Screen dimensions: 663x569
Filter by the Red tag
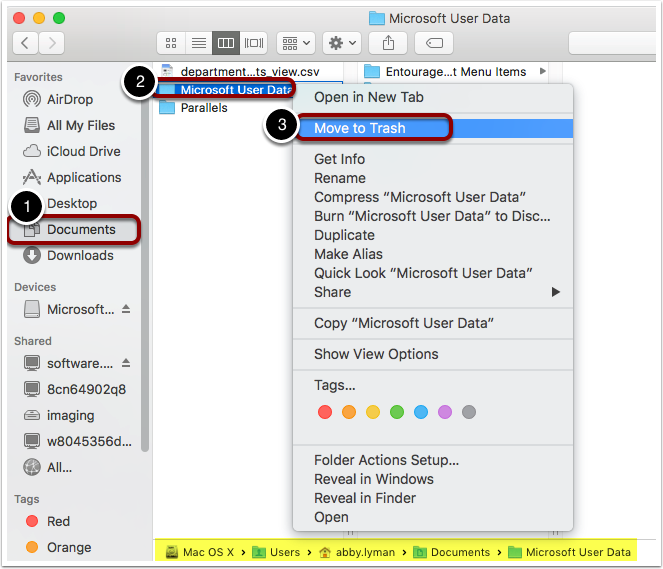coord(58,521)
